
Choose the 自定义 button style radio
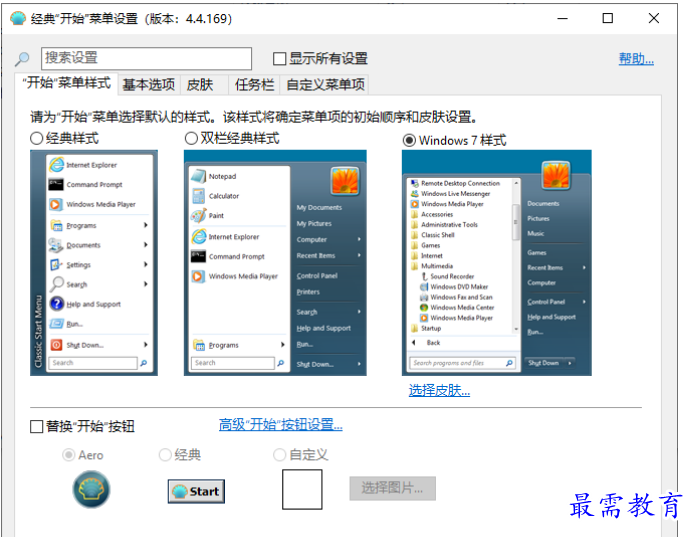[279, 455]
